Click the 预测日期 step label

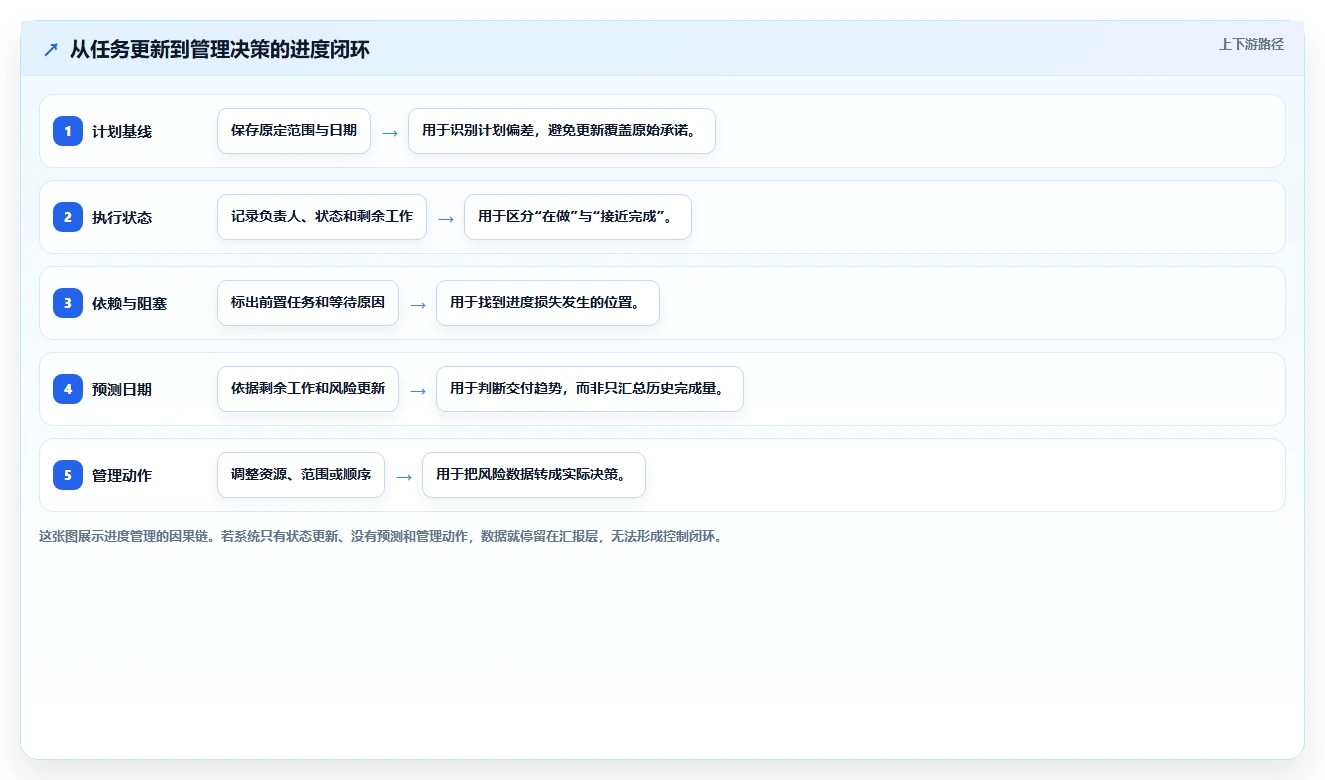122,390
